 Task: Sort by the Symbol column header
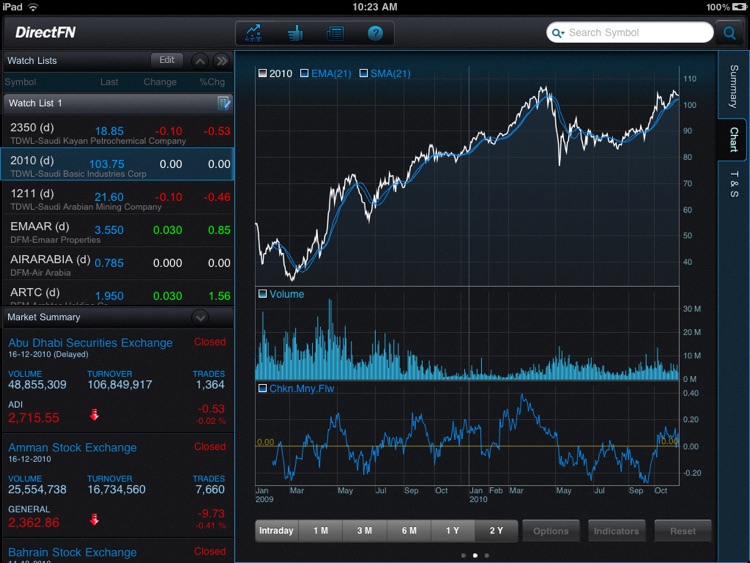pos(21,82)
